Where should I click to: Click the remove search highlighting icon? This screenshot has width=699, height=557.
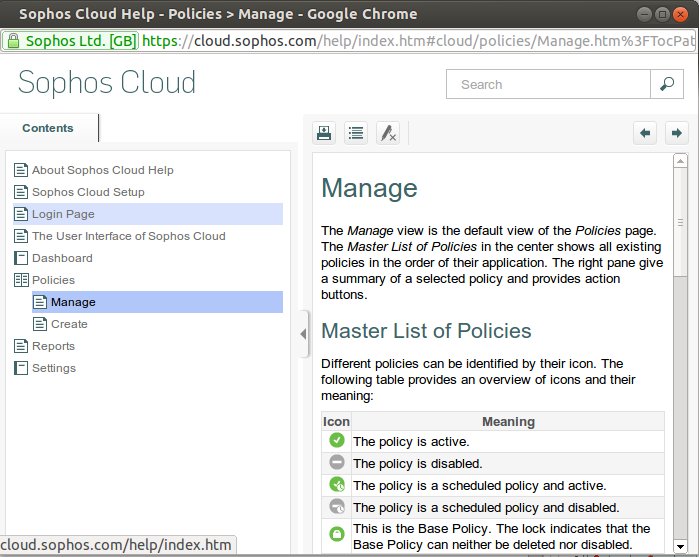point(388,133)
